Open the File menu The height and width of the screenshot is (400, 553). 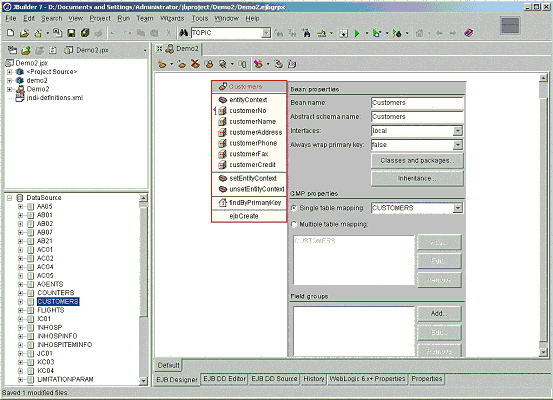[x=11, y=18]
